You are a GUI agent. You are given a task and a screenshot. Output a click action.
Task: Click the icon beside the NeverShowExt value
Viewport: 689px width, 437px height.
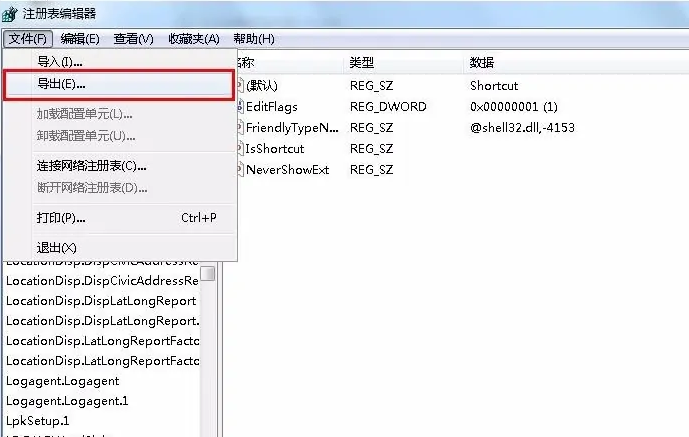point(239,170)
